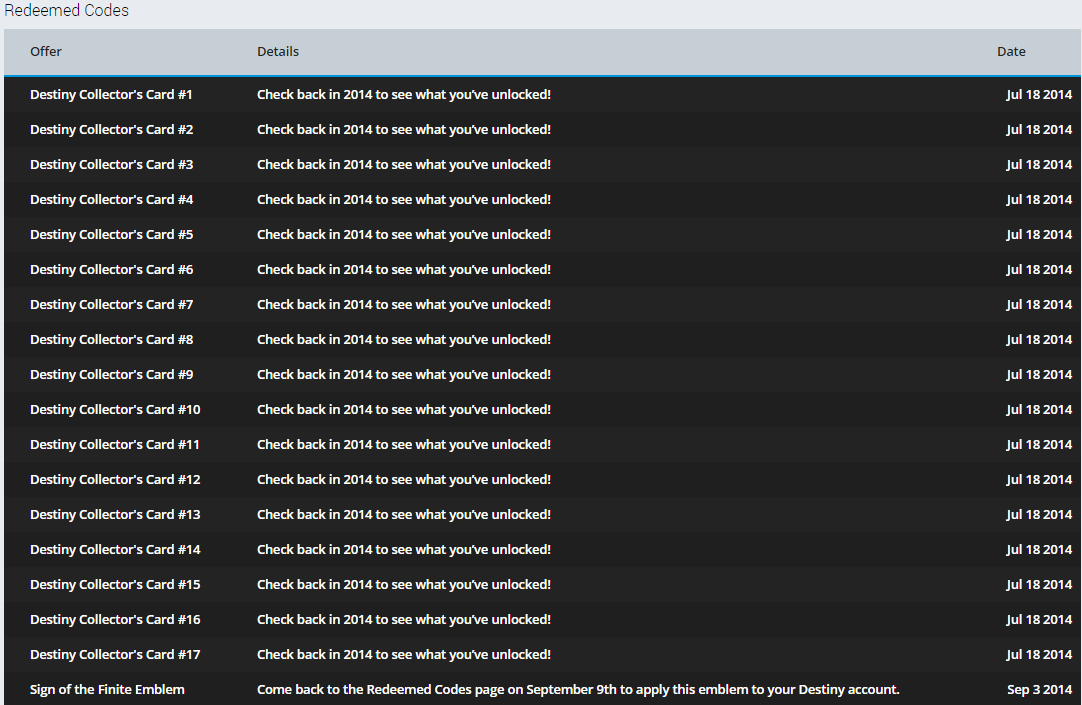Click details text for Collector's Card #9
Viewport: 1082px width, 705px height.
click(x=403, y=375)
